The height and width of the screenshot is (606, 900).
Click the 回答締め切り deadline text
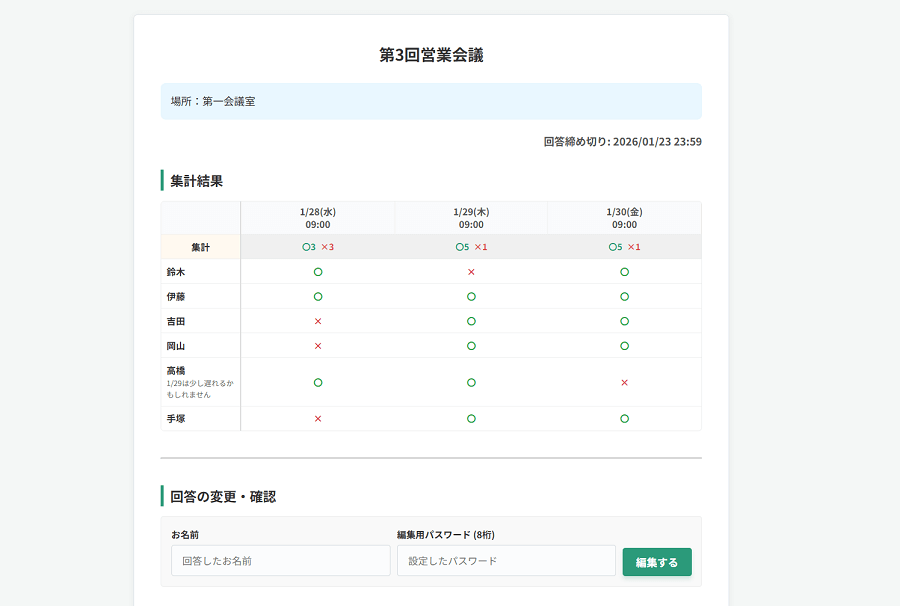pyautogui.click(x=622, y=142)
